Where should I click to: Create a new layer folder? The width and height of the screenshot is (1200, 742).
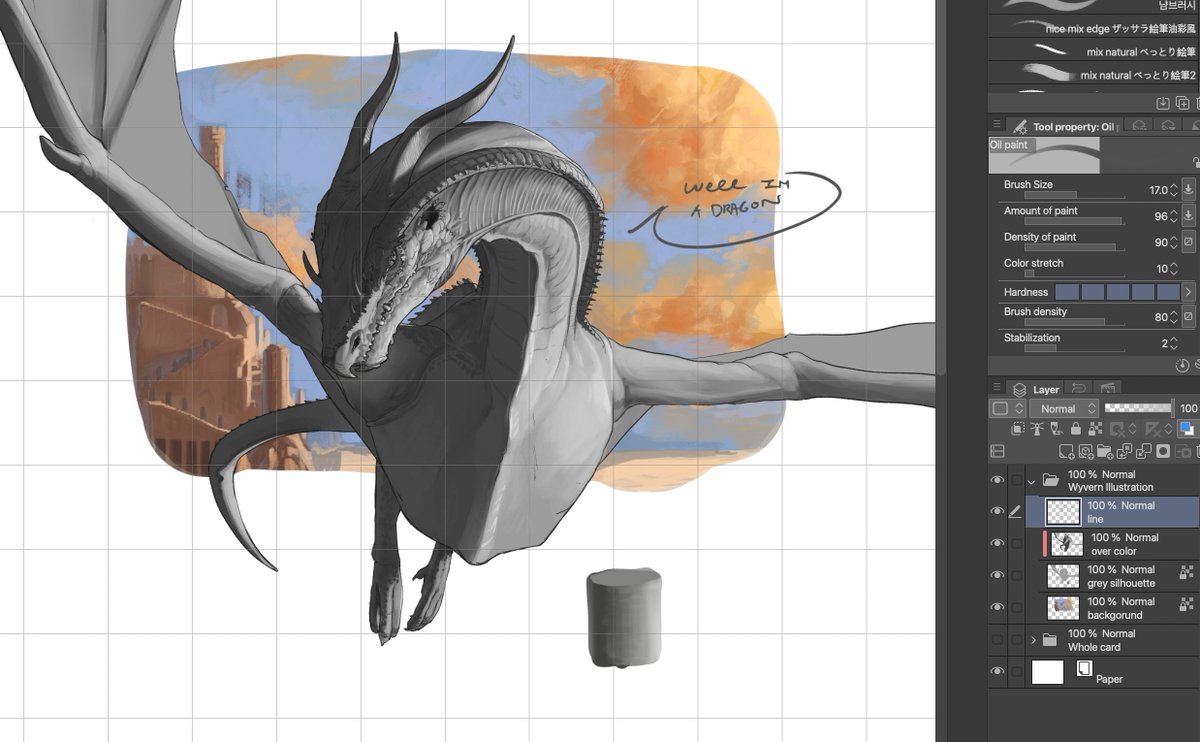(1105, 452)
